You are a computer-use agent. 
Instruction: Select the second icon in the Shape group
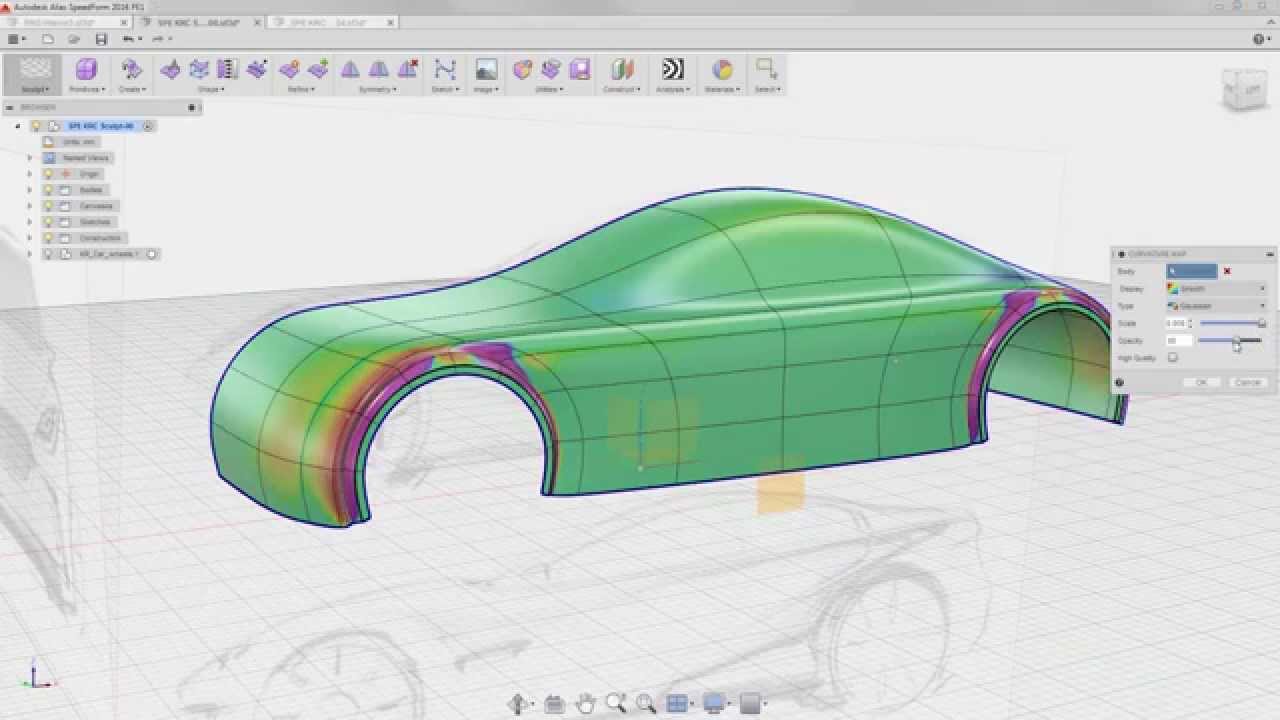coord(199,69)
